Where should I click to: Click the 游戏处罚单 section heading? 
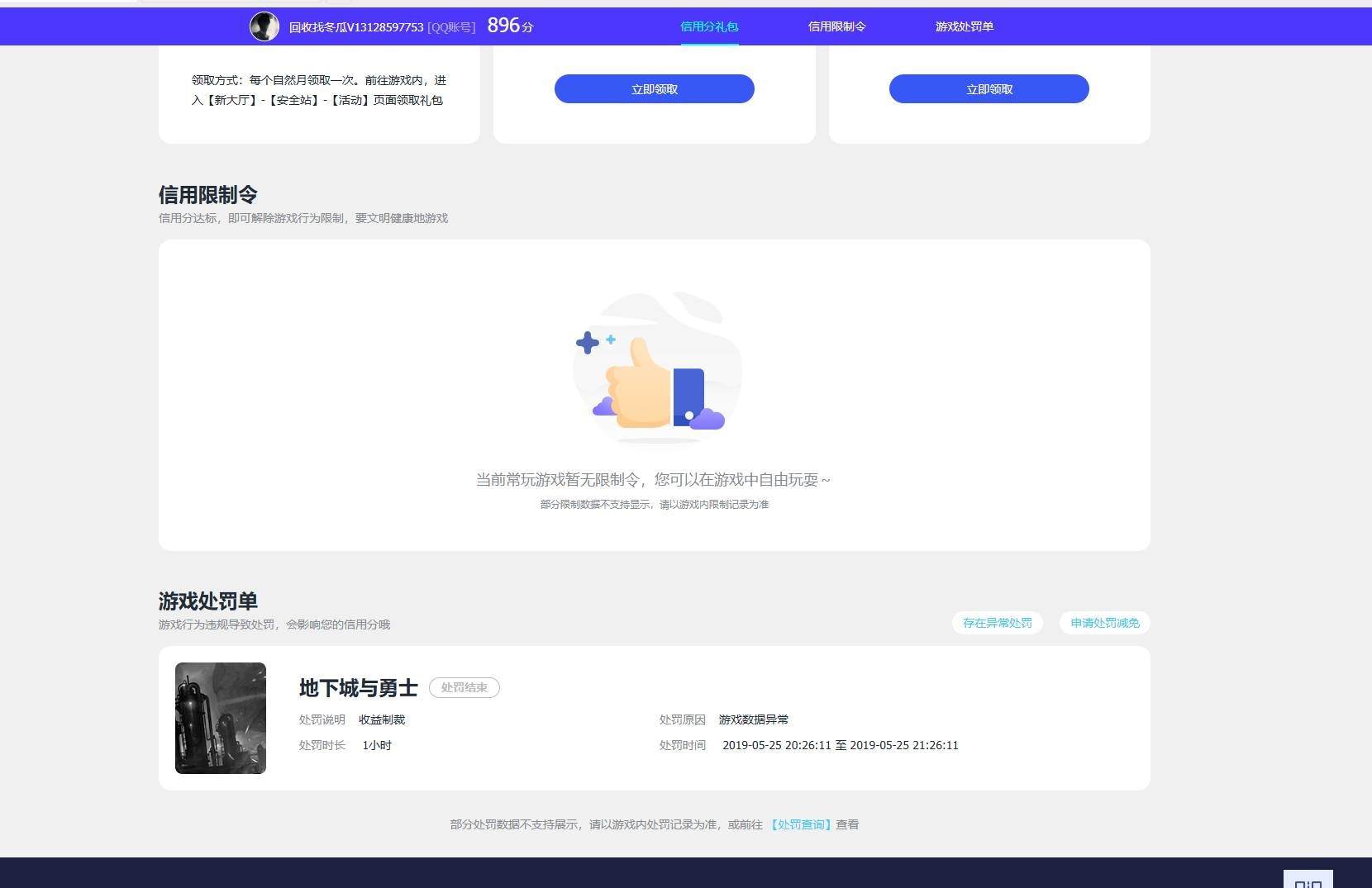pos(208,601)
